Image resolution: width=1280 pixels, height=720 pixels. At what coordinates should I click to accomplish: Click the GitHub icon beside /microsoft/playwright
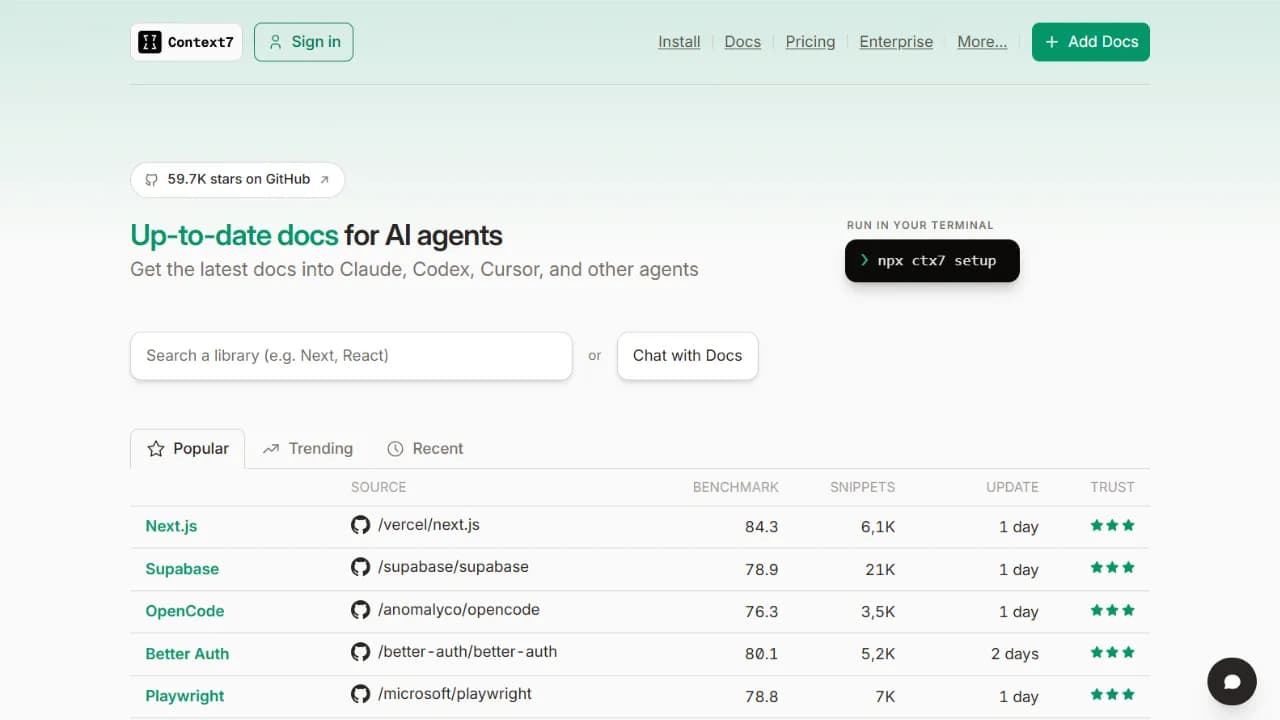tap(360, 694)
